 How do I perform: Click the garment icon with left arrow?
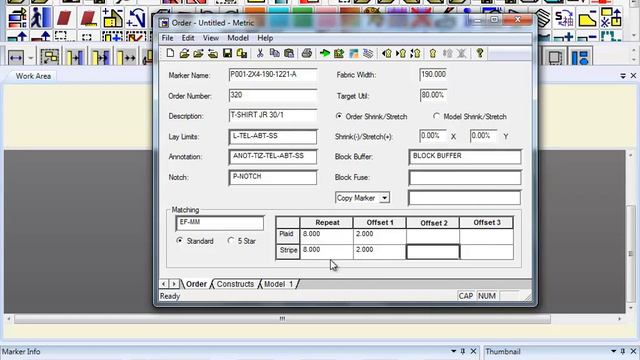click(x=387, y=53)
